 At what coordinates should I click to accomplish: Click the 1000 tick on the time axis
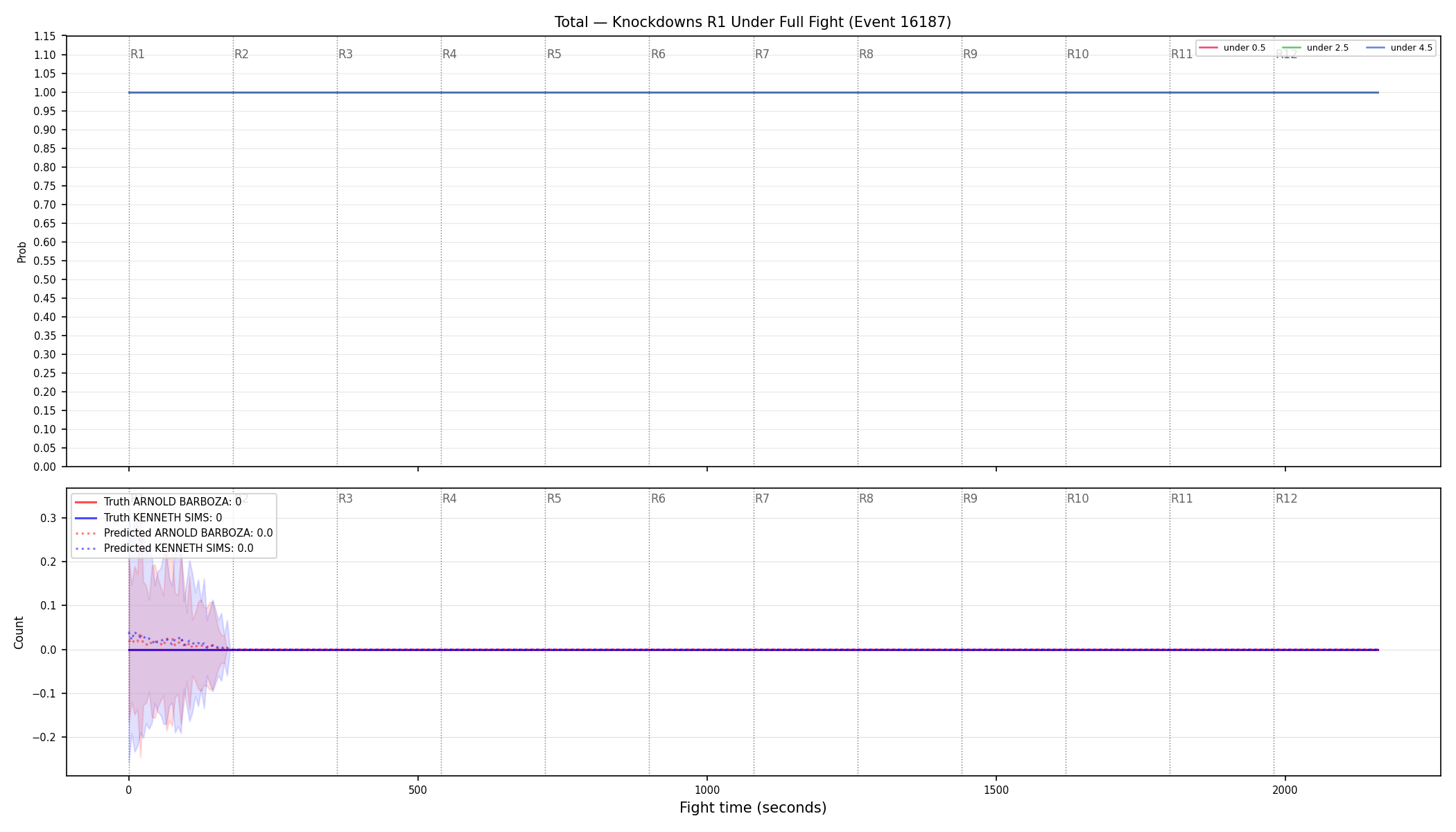click(x=707, y=790)
